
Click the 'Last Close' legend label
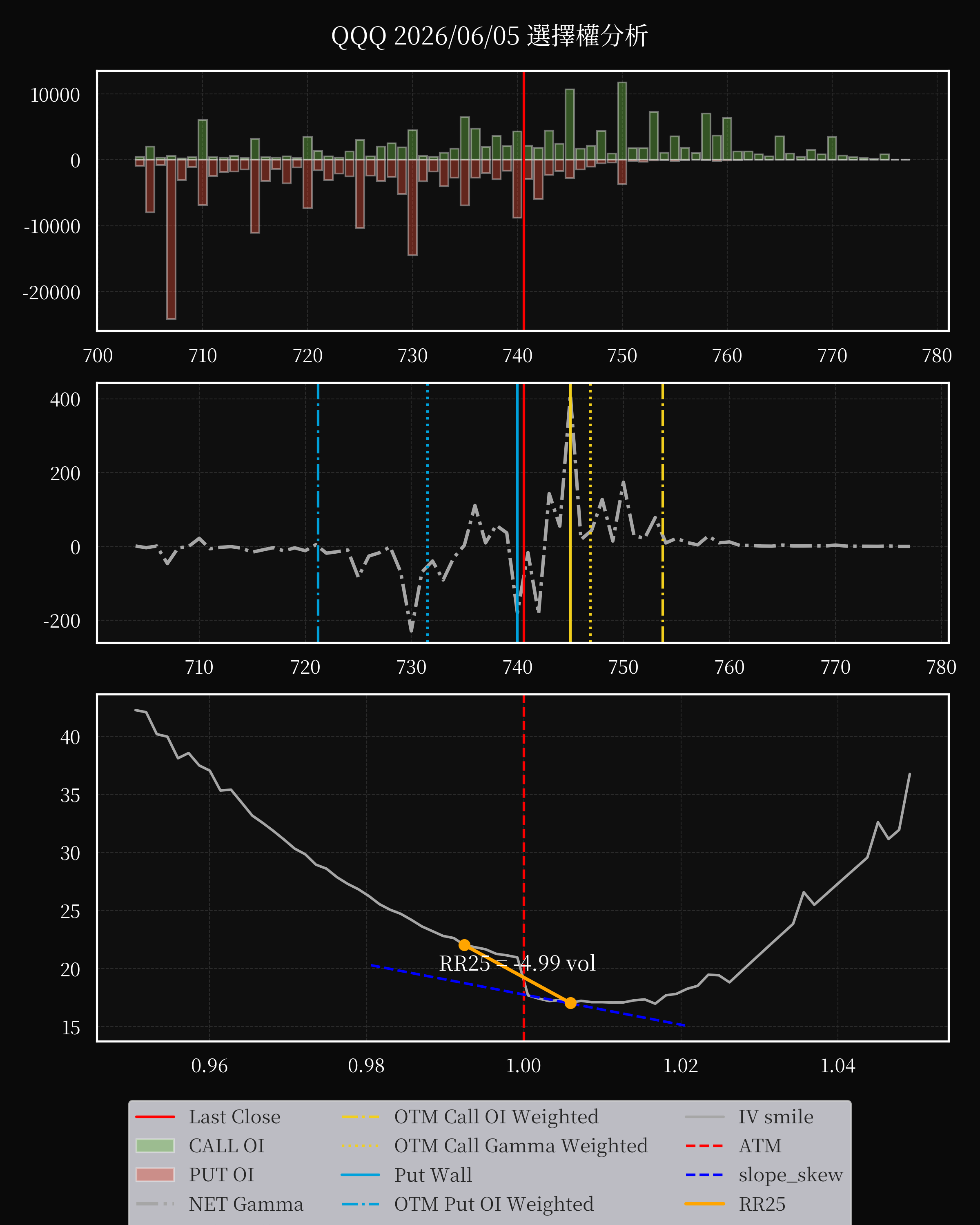235,1117
